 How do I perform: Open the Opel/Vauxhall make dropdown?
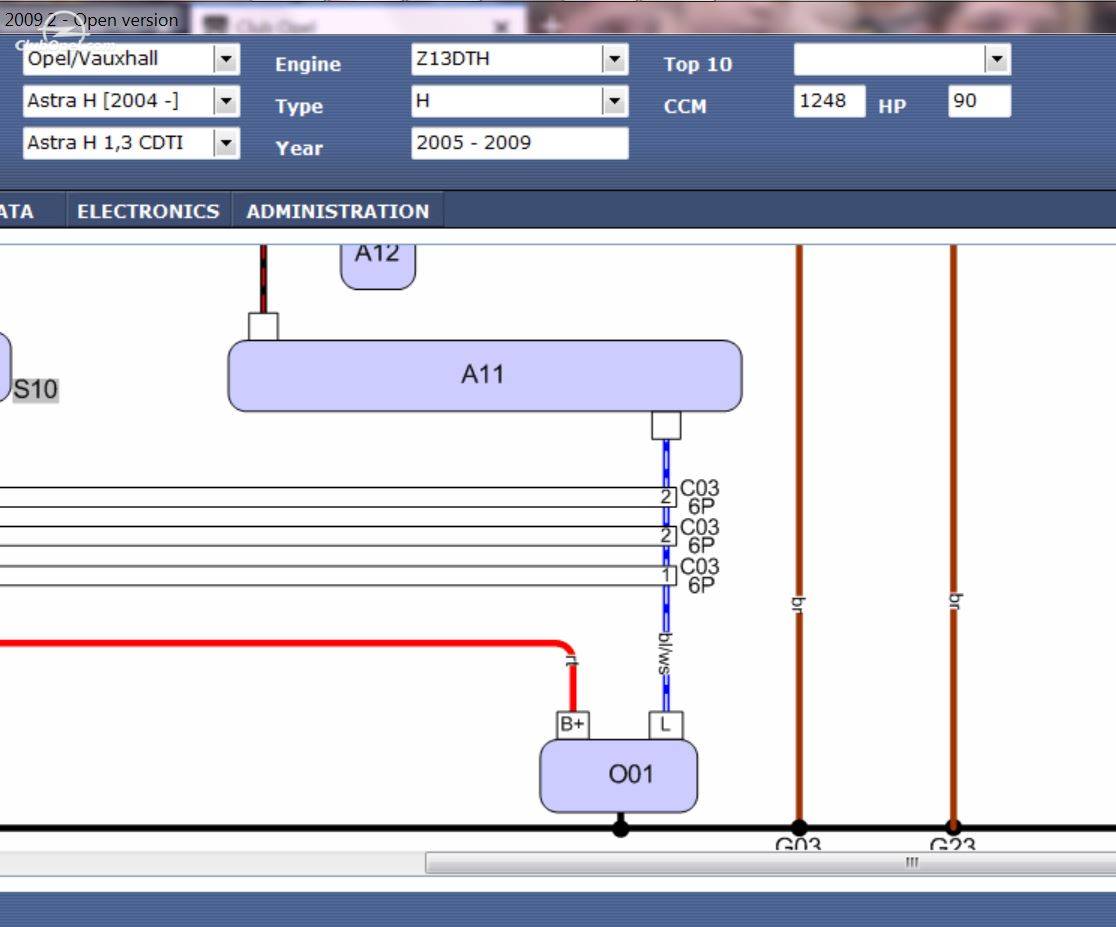[226, 59]
